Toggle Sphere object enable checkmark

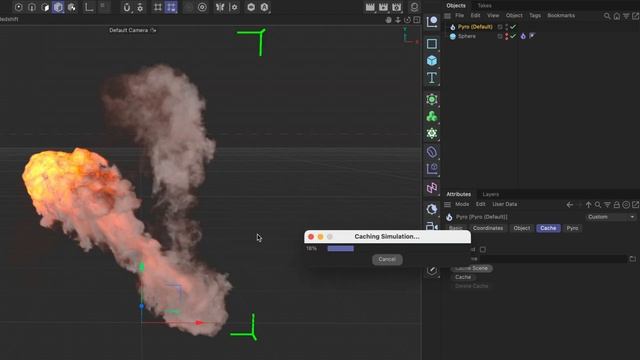[x=513, y=36]
